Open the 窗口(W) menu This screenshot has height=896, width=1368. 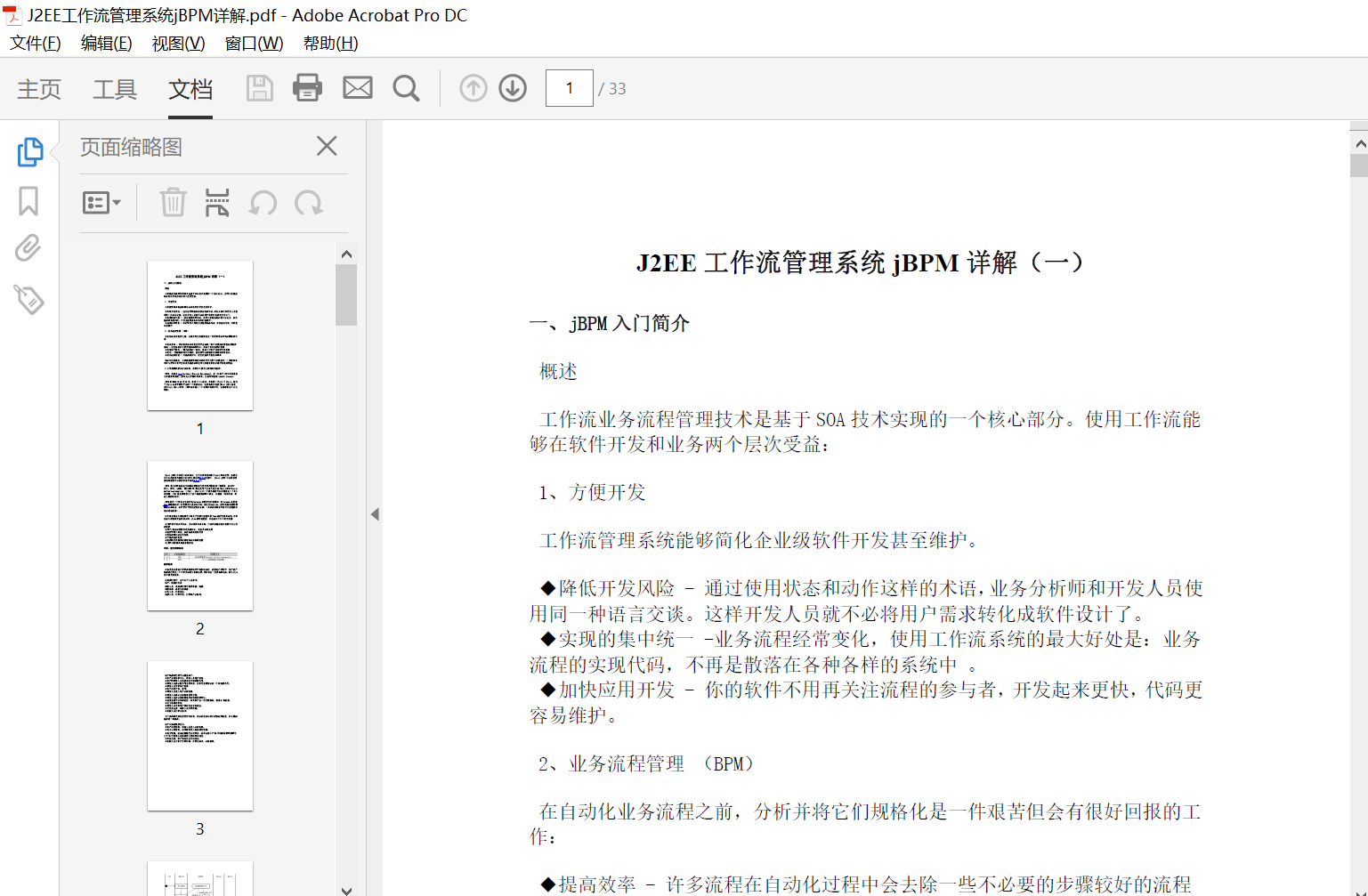point(254,44)
